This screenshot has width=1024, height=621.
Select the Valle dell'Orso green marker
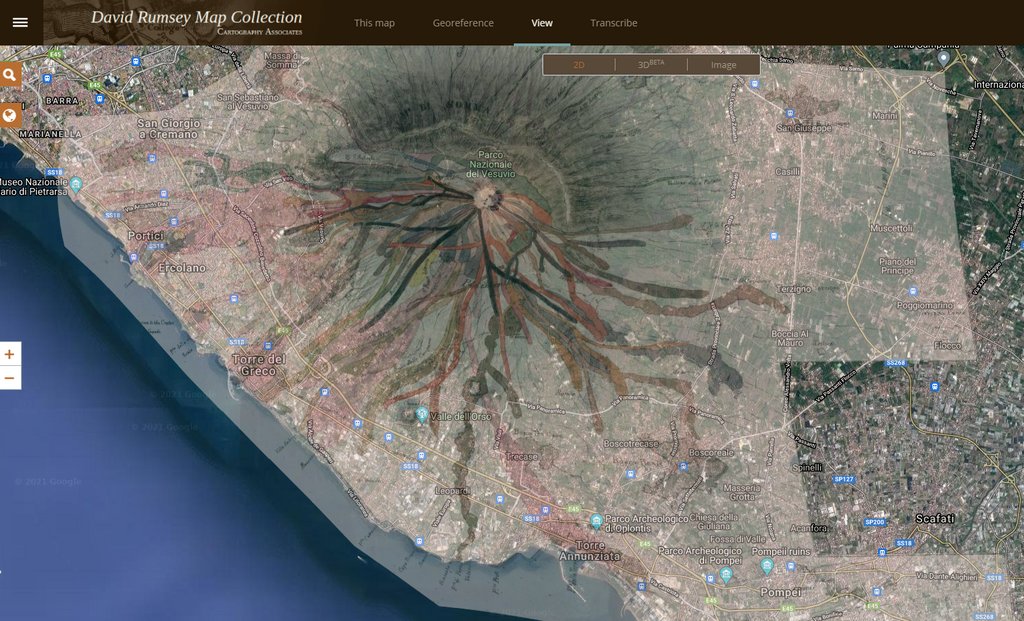[x=421, y=412]
